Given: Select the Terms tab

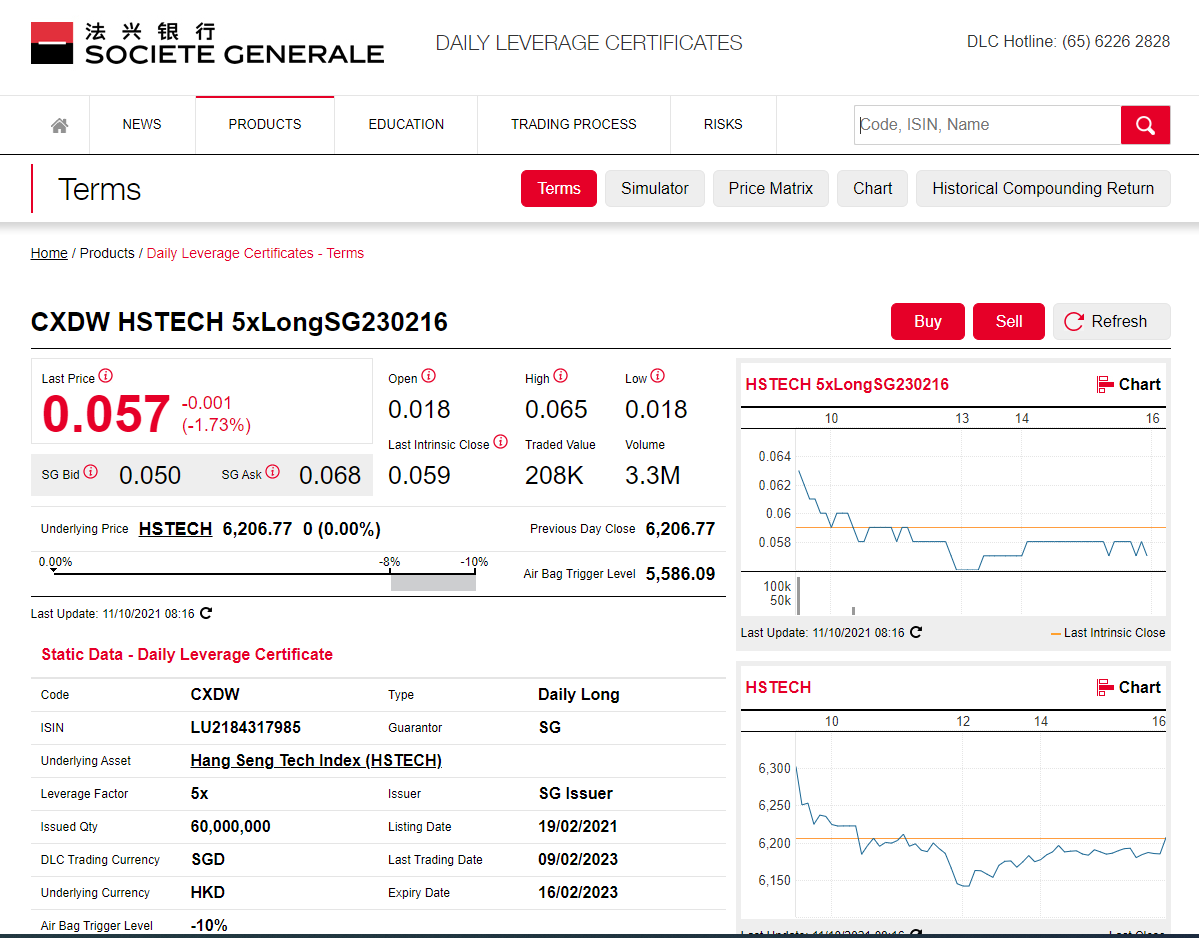Looking at the screenshot, I should point(559,189).
